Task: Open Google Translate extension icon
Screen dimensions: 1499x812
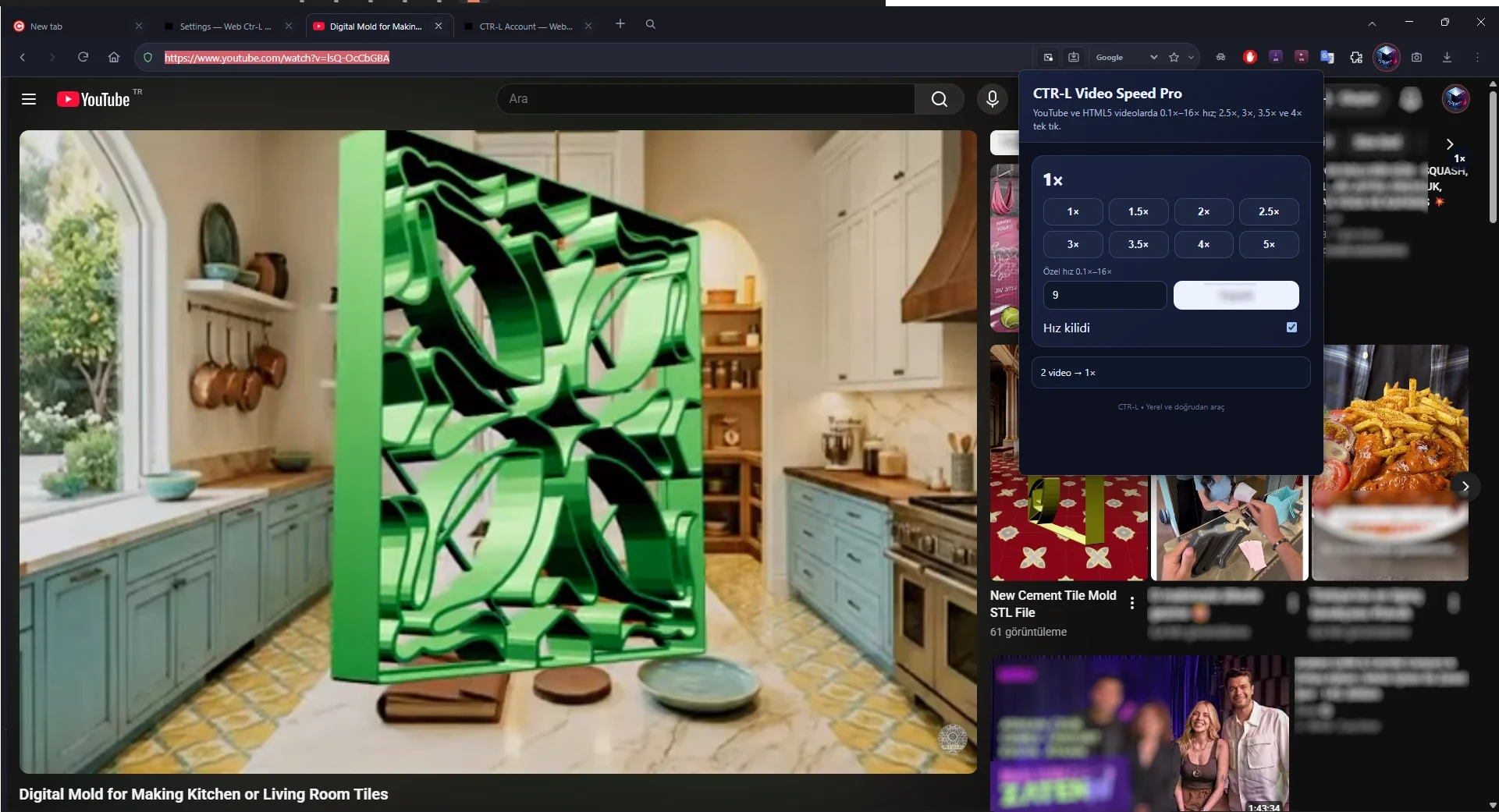Action: pyautogui.click(x=1327, y=57)
